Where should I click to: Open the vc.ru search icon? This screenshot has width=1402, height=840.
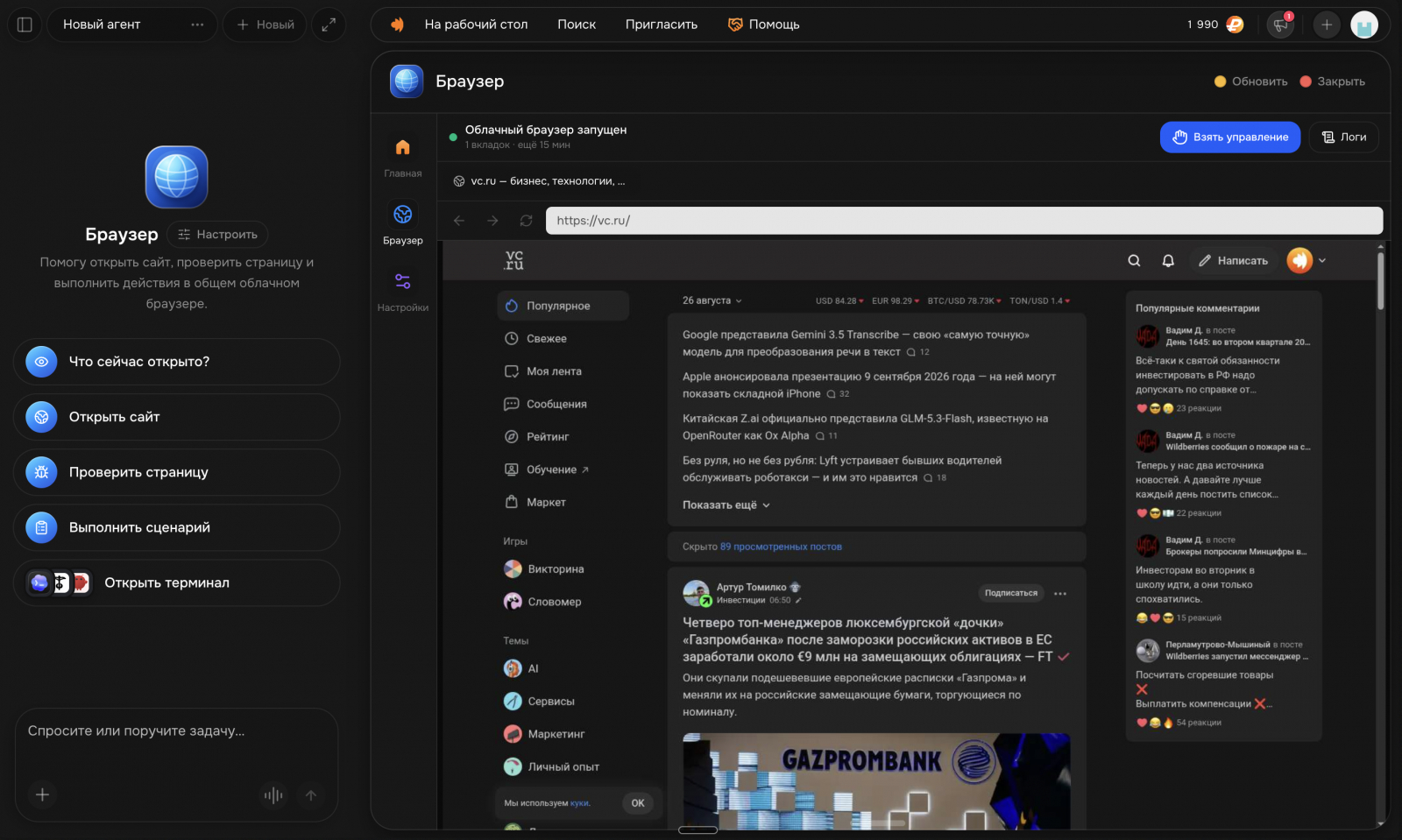click(1134, 260)
